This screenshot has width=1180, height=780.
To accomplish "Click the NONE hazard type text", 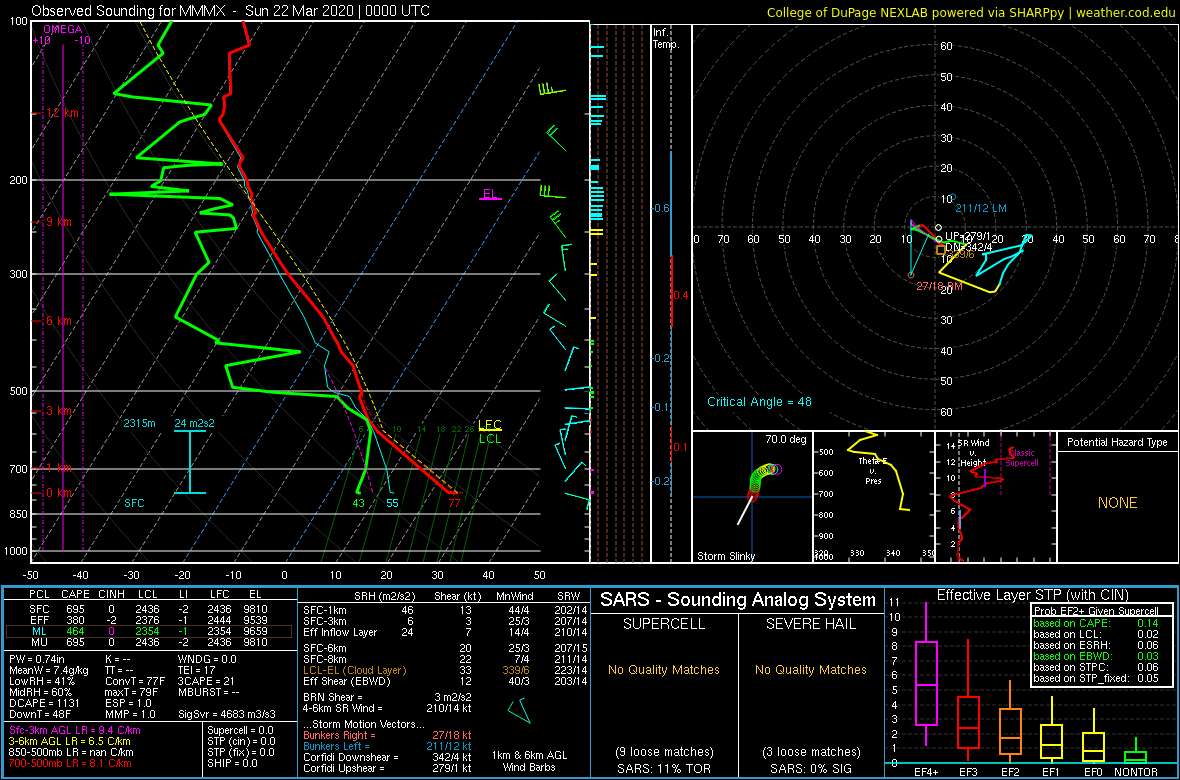I will click(x=1117, y=503).
